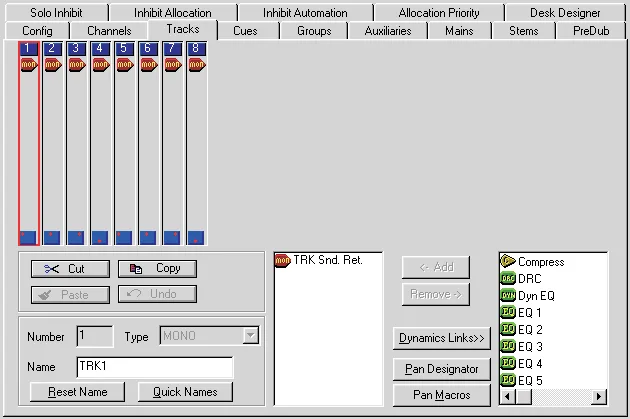Select the Dyn EQ module icon
Viewport: 630px width, 419px height.
point(508,295)
